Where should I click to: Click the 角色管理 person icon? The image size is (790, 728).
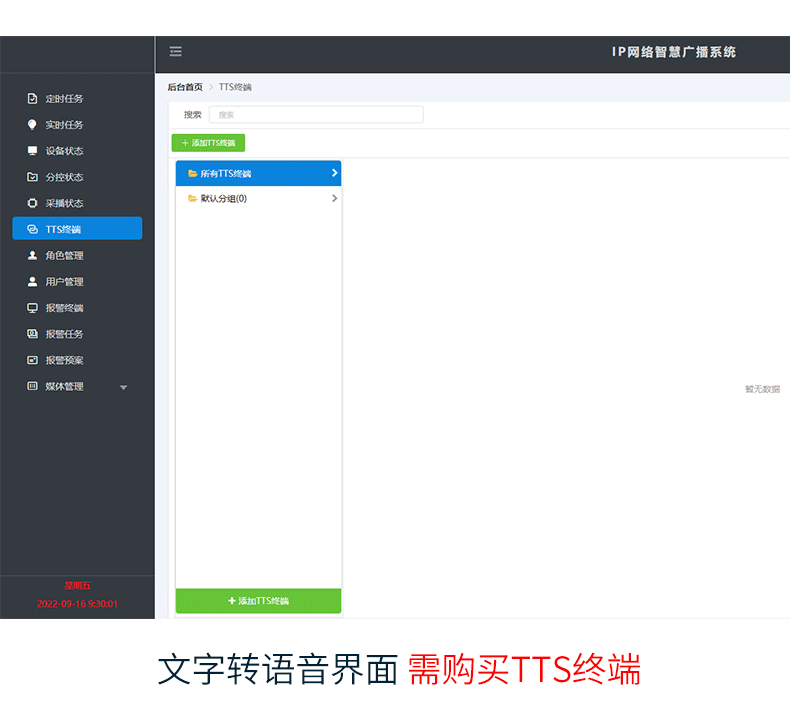coord(32,255)
